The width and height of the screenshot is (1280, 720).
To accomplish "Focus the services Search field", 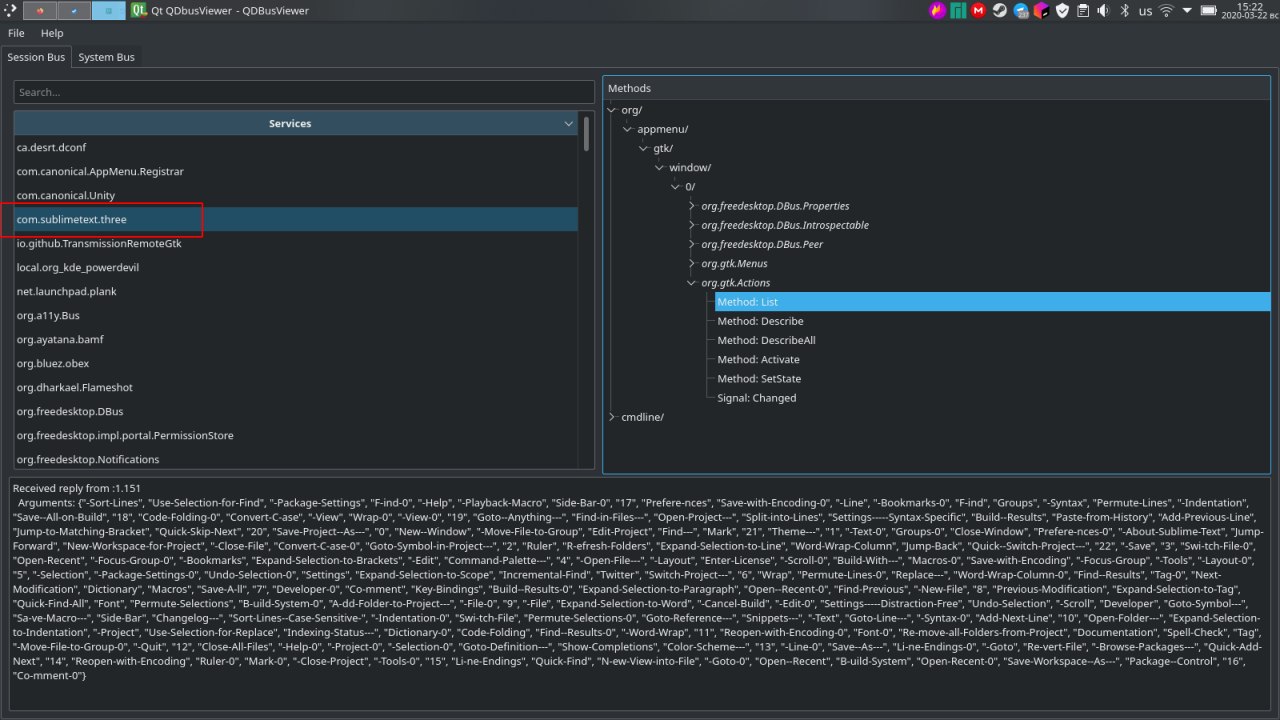I will coord(304,92).
